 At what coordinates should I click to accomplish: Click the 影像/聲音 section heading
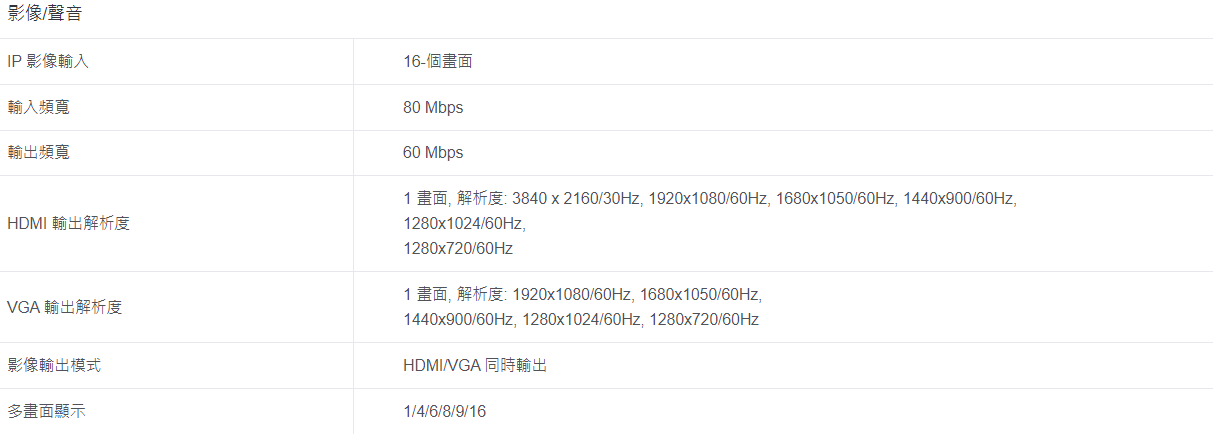[x=45, y=13]
